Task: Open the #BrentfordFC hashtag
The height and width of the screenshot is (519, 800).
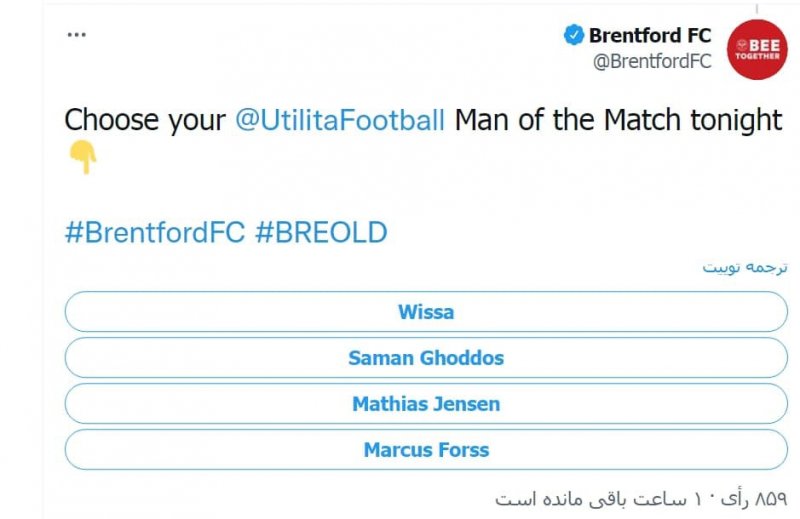Action: click(x=154, y=233)
